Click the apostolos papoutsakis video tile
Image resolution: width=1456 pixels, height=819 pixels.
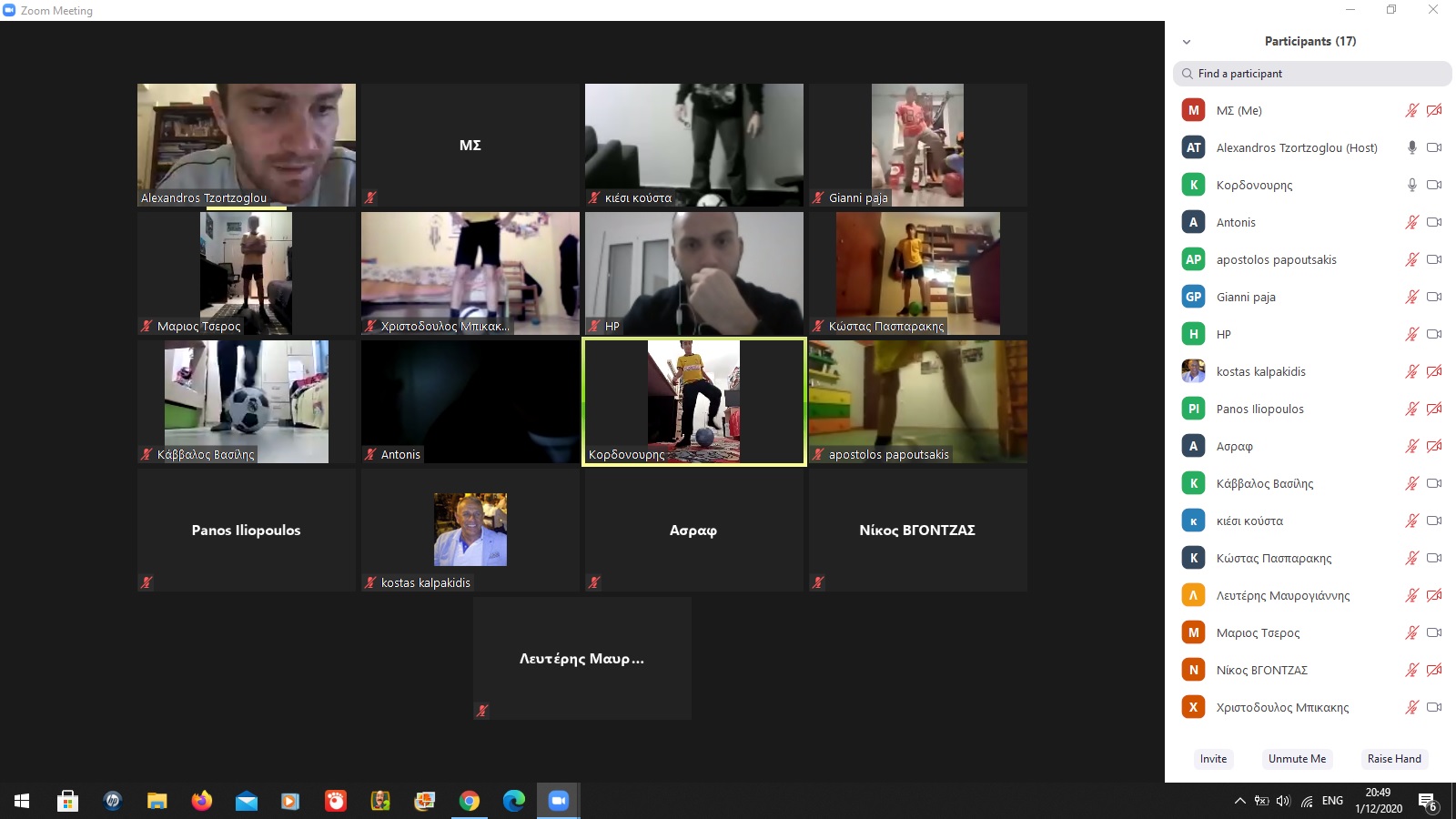(x=918, y=401)
